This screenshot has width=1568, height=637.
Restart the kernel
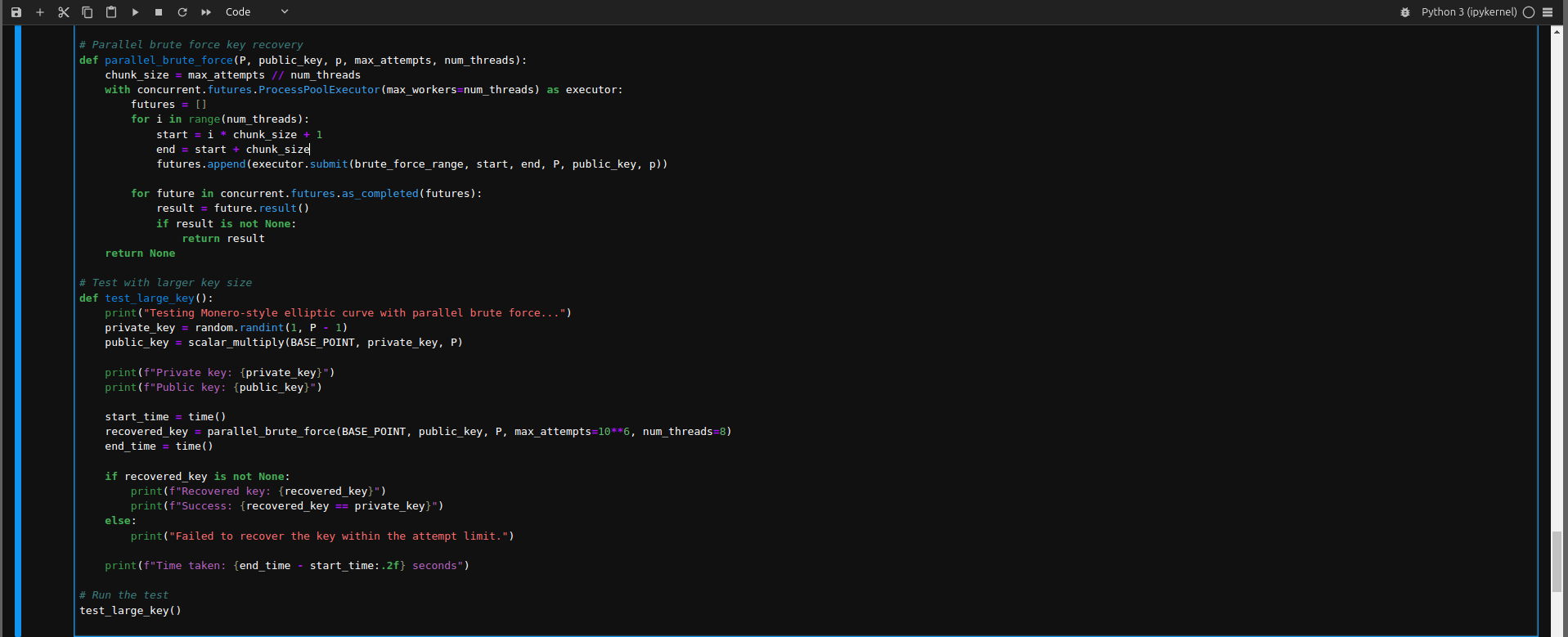[x=182, y=12]
